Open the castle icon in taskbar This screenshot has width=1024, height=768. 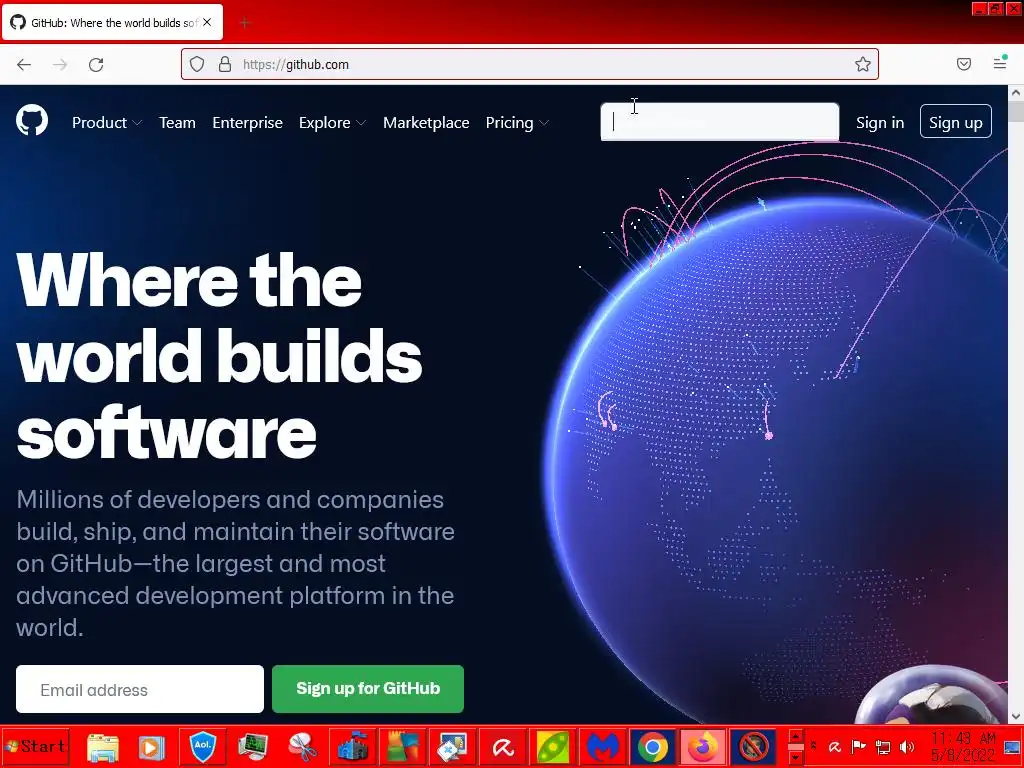353,747
